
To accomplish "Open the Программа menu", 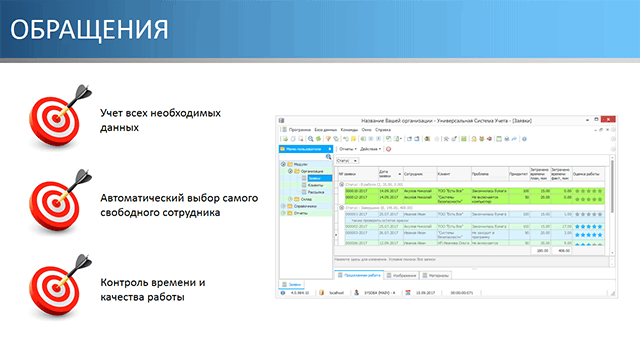I will point(300,130).
